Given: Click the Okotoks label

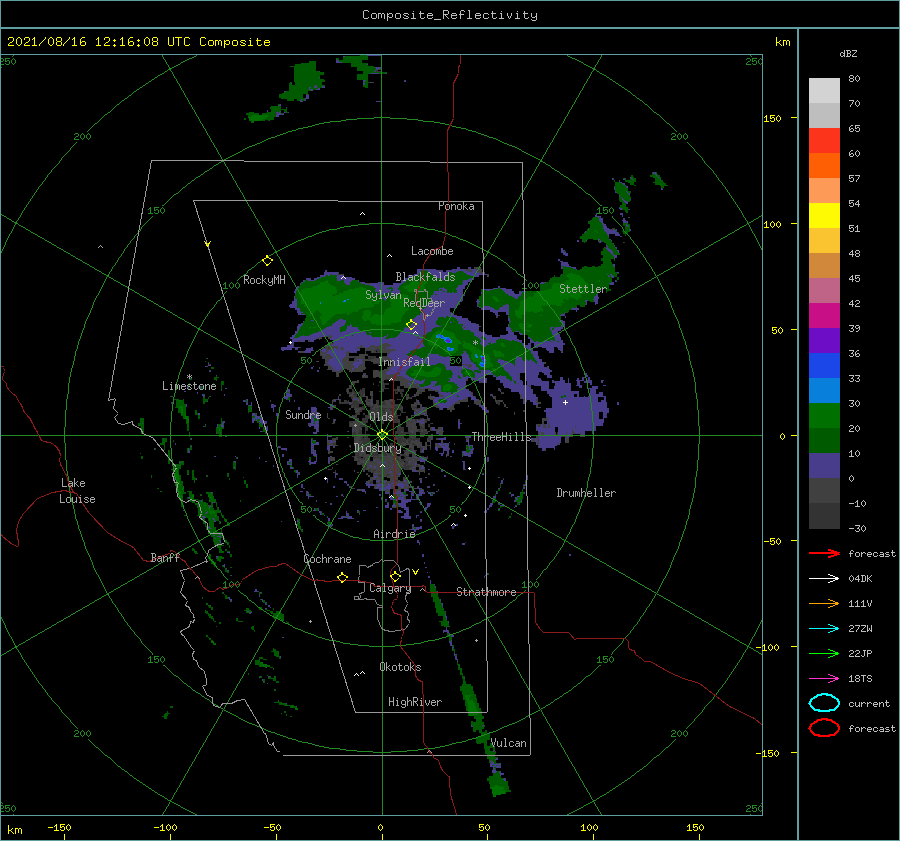Looking at the screenshot, I should (400, 667).
